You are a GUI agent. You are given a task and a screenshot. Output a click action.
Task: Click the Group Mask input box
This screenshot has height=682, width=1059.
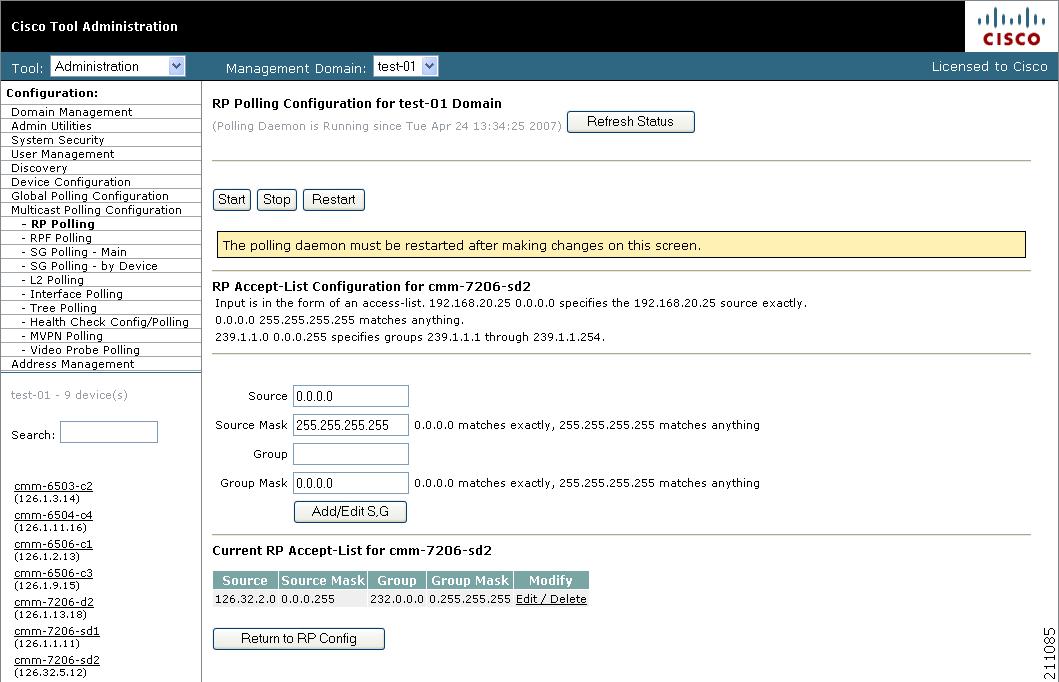point(350,482)
